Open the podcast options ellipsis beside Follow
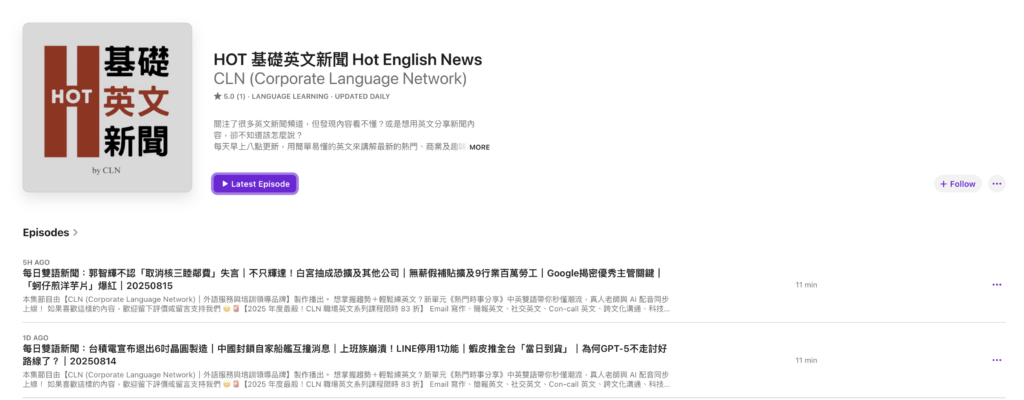 997,184
